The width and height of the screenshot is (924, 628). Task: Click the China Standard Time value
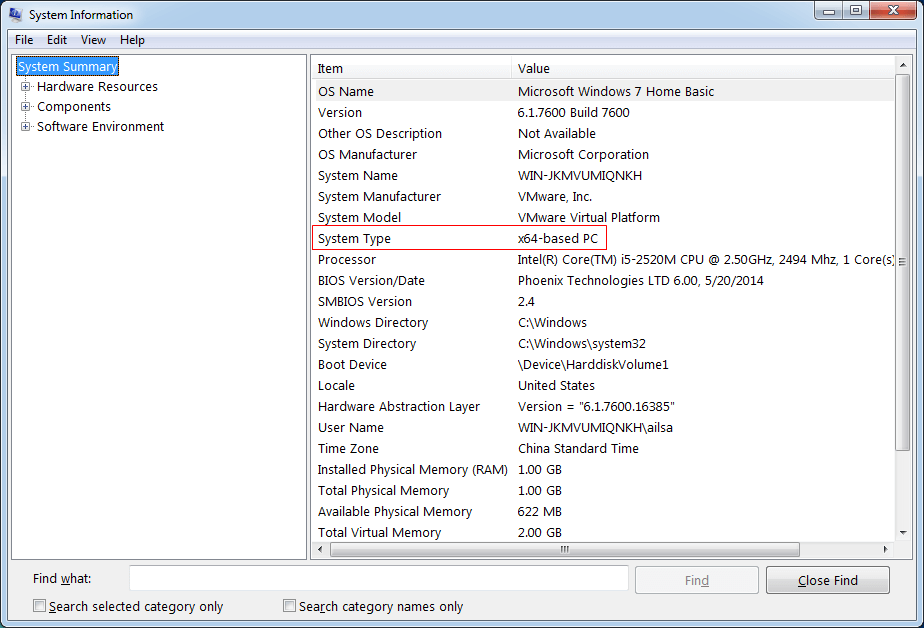(x=578, y=449)
